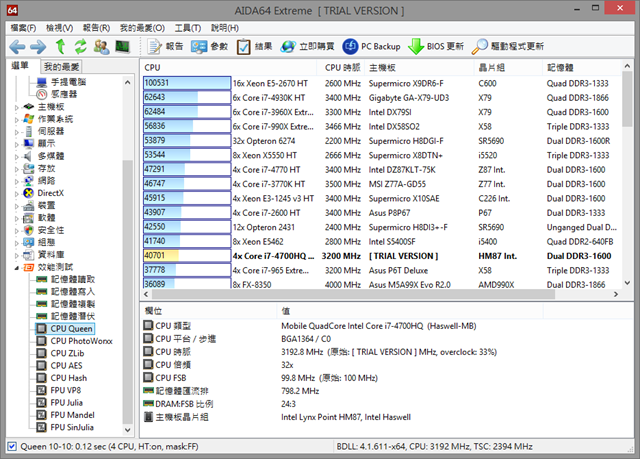The width and height of the screenshot is (640, 459).
Task: Open the 報告(R) menu
Action: coord(96,28)
